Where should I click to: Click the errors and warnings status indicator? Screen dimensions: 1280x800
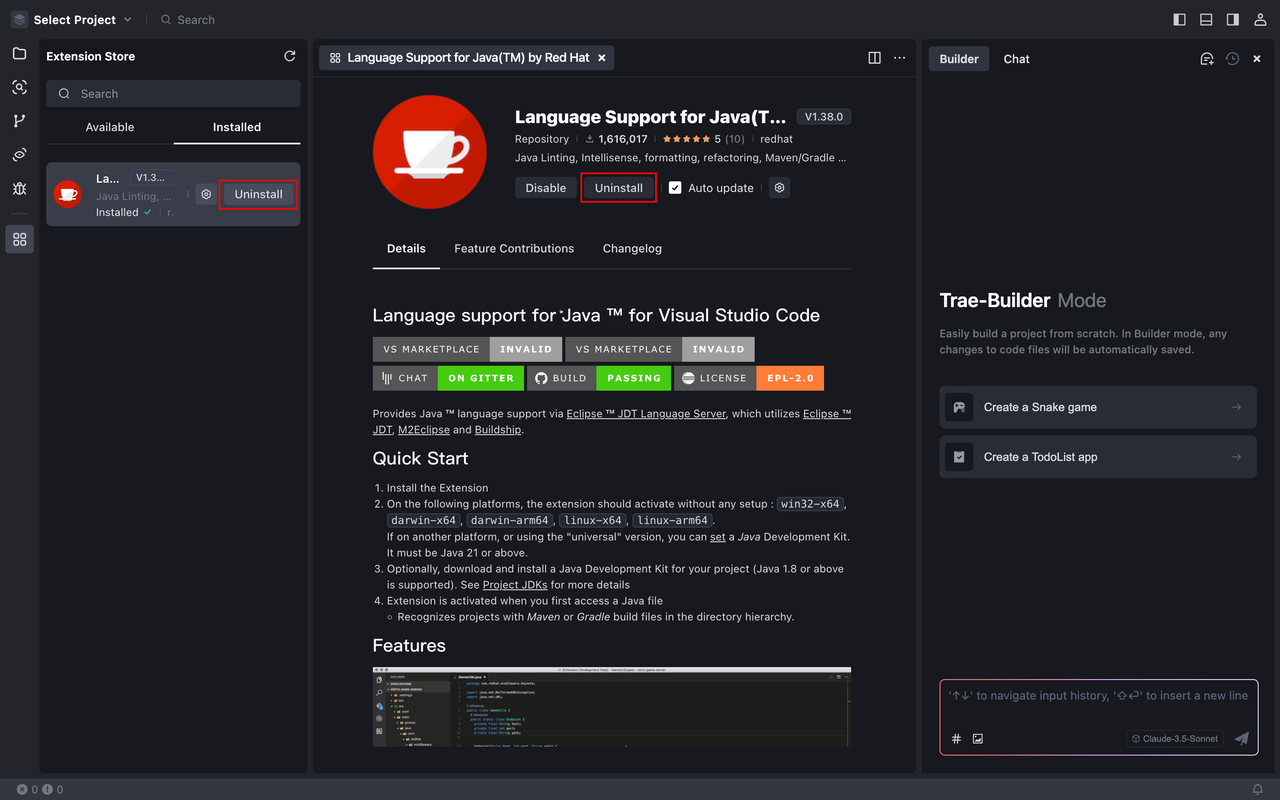pyautogui.click(x=40, y=789)
